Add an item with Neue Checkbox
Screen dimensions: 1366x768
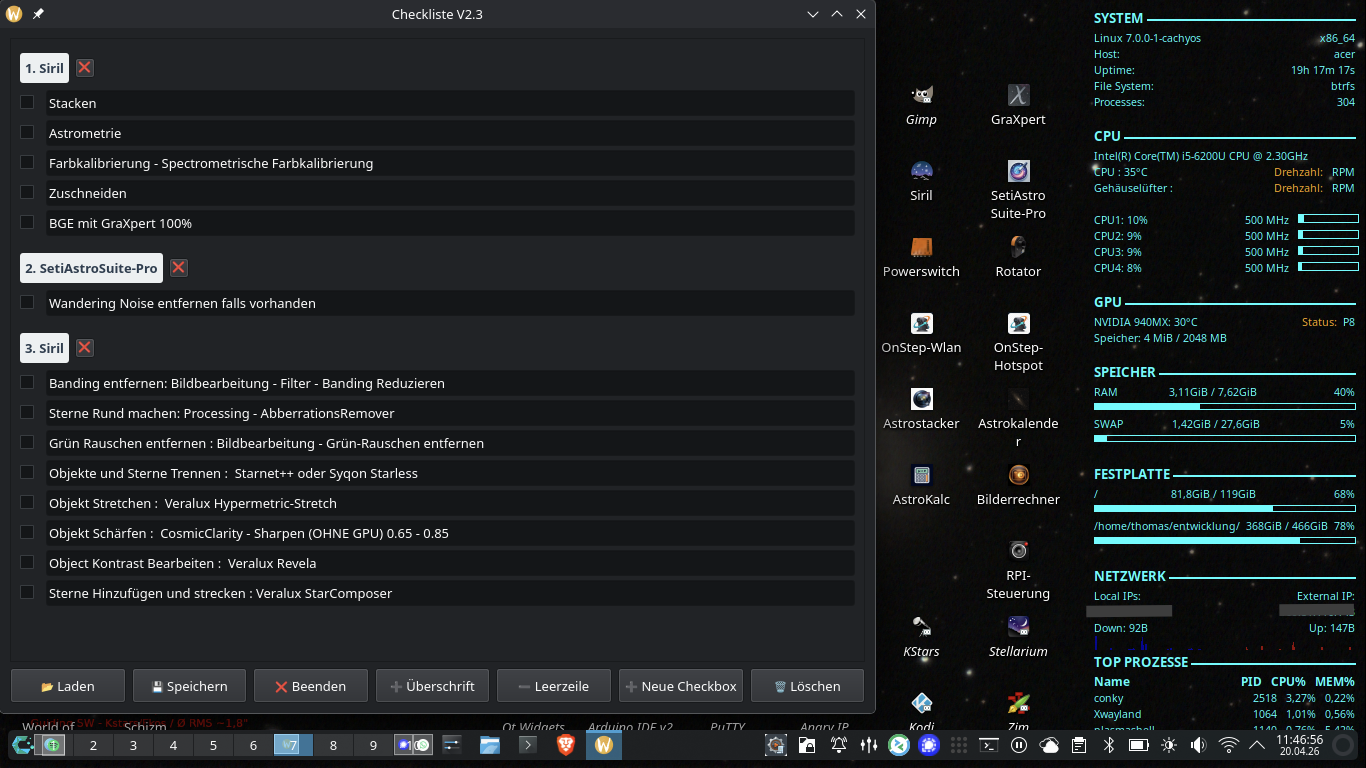[681, 686]
